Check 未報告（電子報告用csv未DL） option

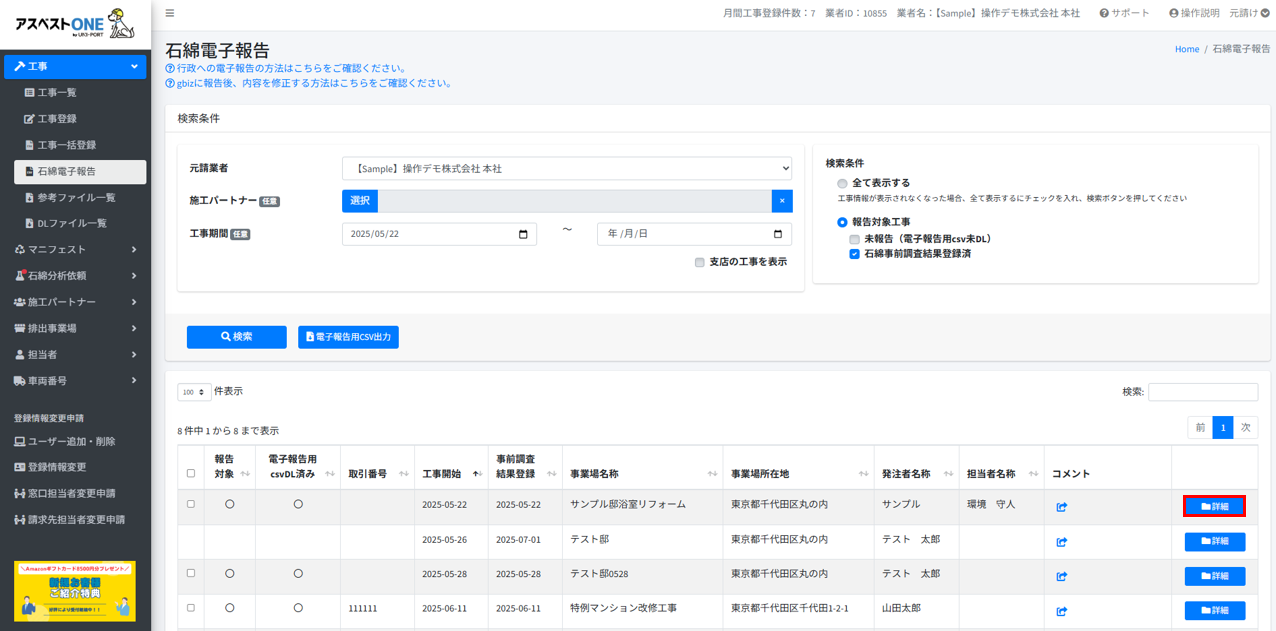[854, 239]
